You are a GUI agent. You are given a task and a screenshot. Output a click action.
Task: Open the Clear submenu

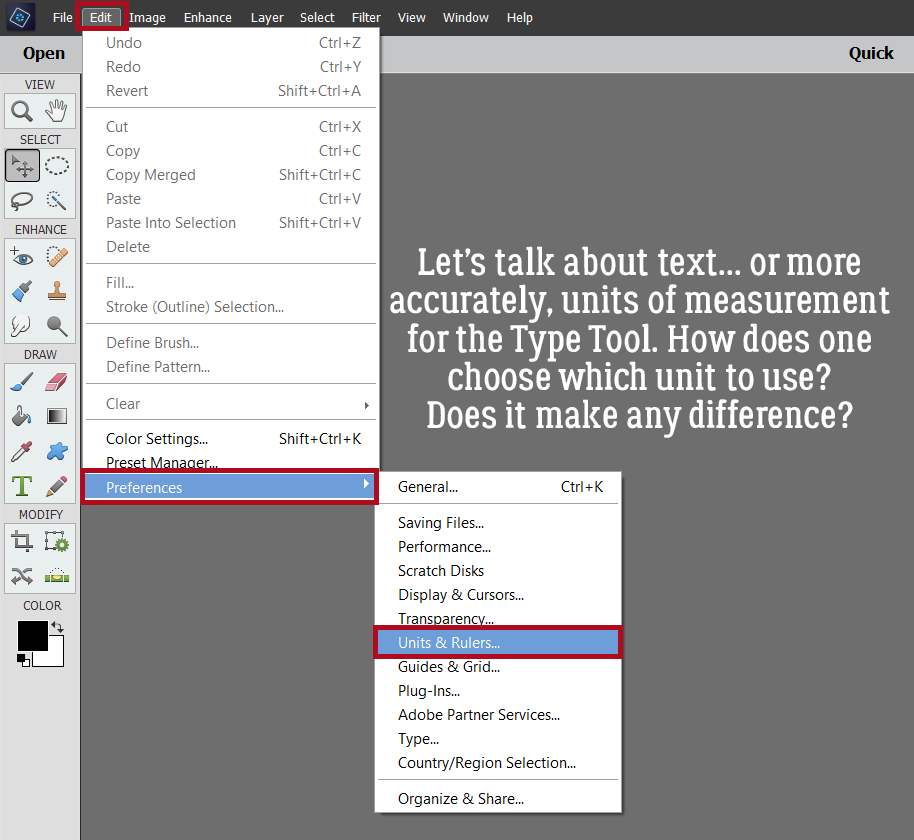coord(122,403)
